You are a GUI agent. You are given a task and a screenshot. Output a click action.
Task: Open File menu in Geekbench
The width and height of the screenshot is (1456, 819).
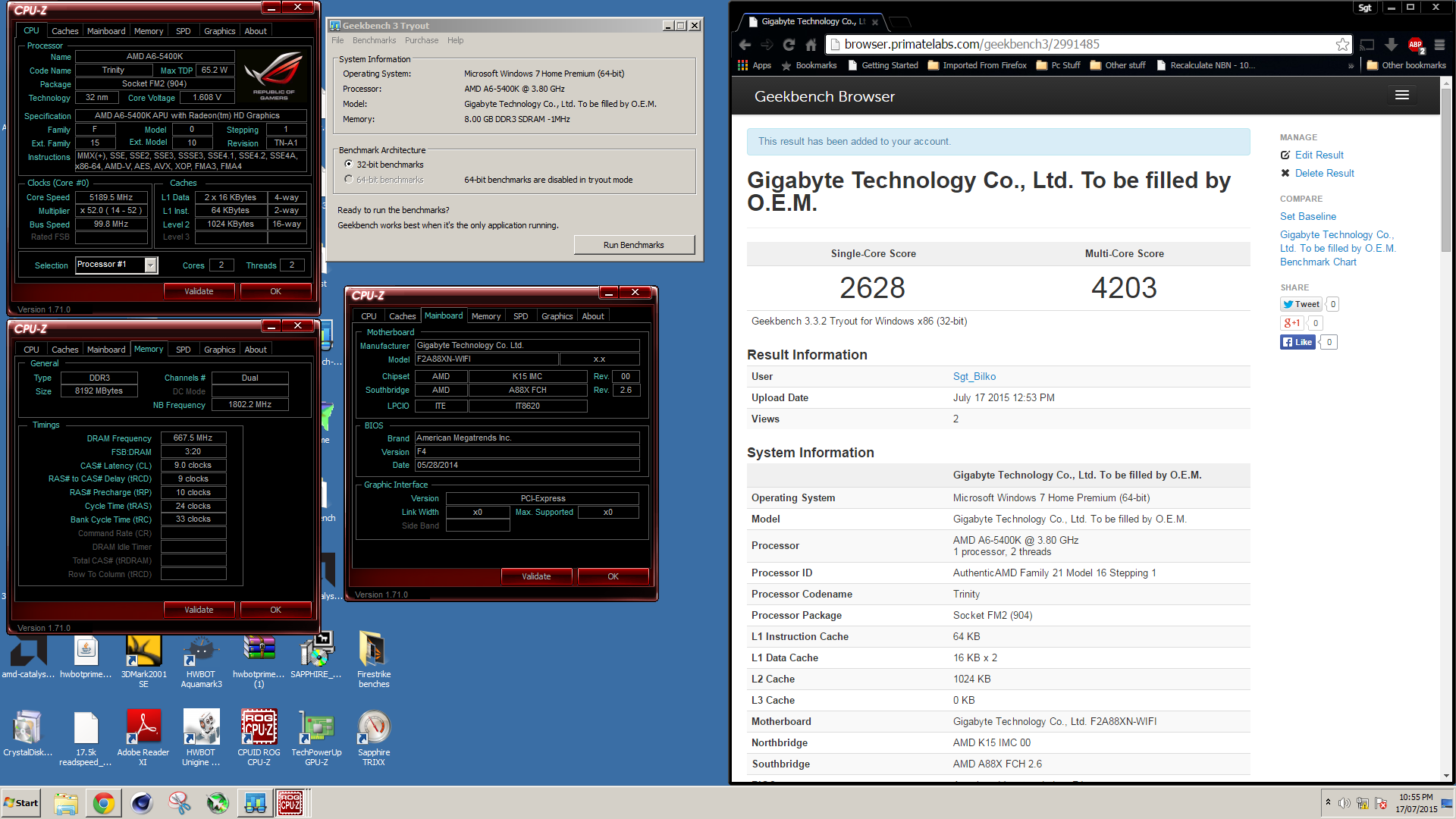[337, 40]
